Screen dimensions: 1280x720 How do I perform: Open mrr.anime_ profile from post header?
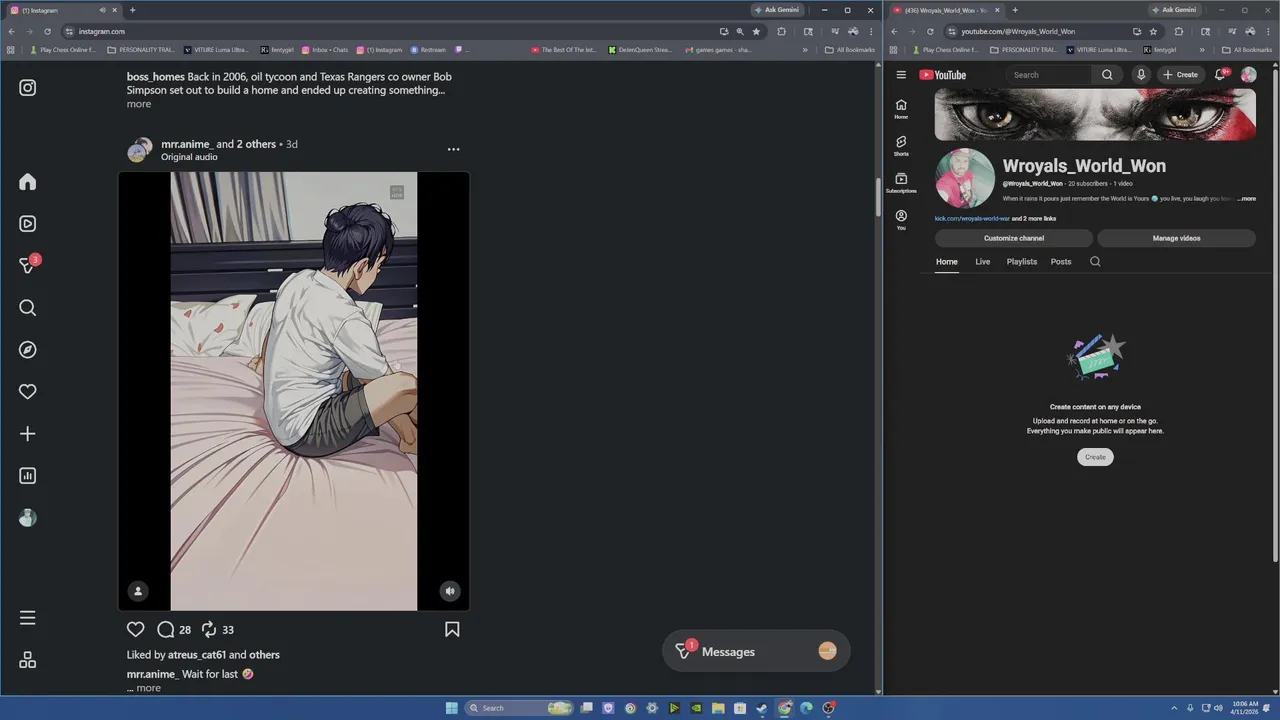click(x=187, y=144)
